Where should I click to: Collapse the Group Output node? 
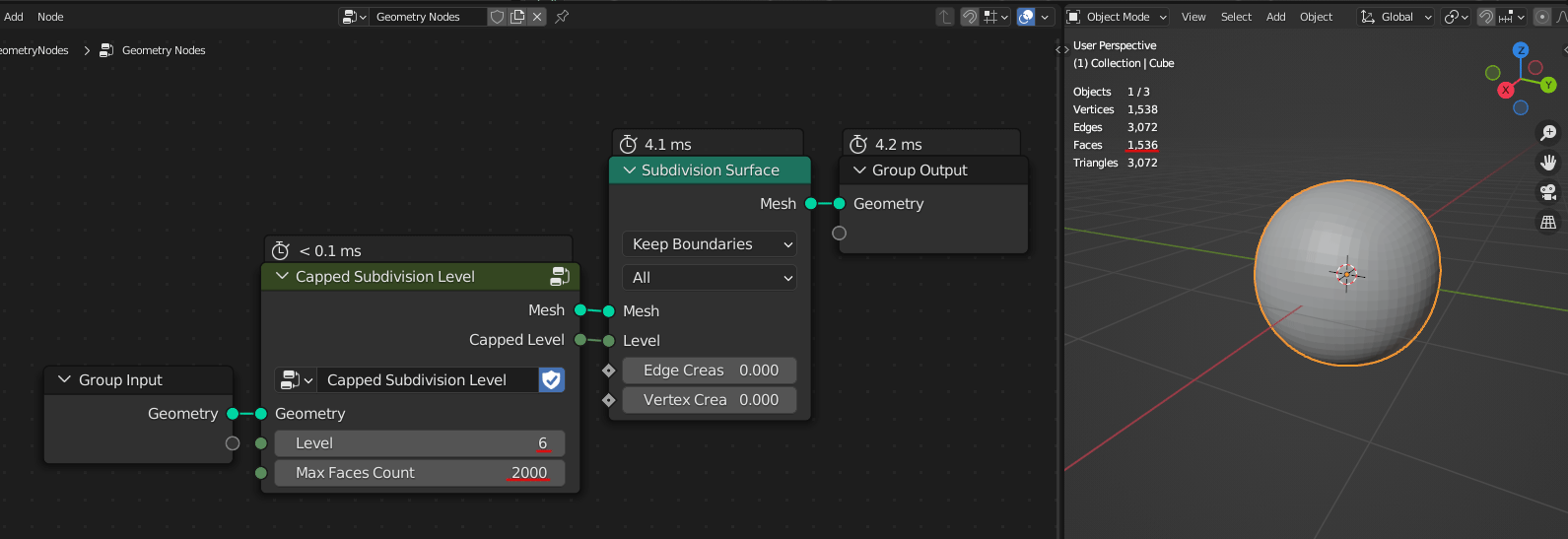(859, 170)
